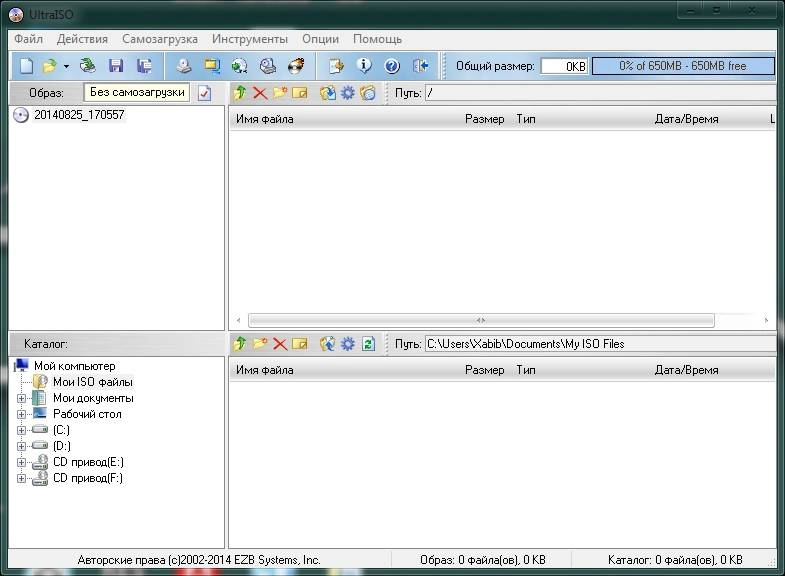
Task: Click the catalog Путь field with My ISO Files
Action: click(601, 344)
